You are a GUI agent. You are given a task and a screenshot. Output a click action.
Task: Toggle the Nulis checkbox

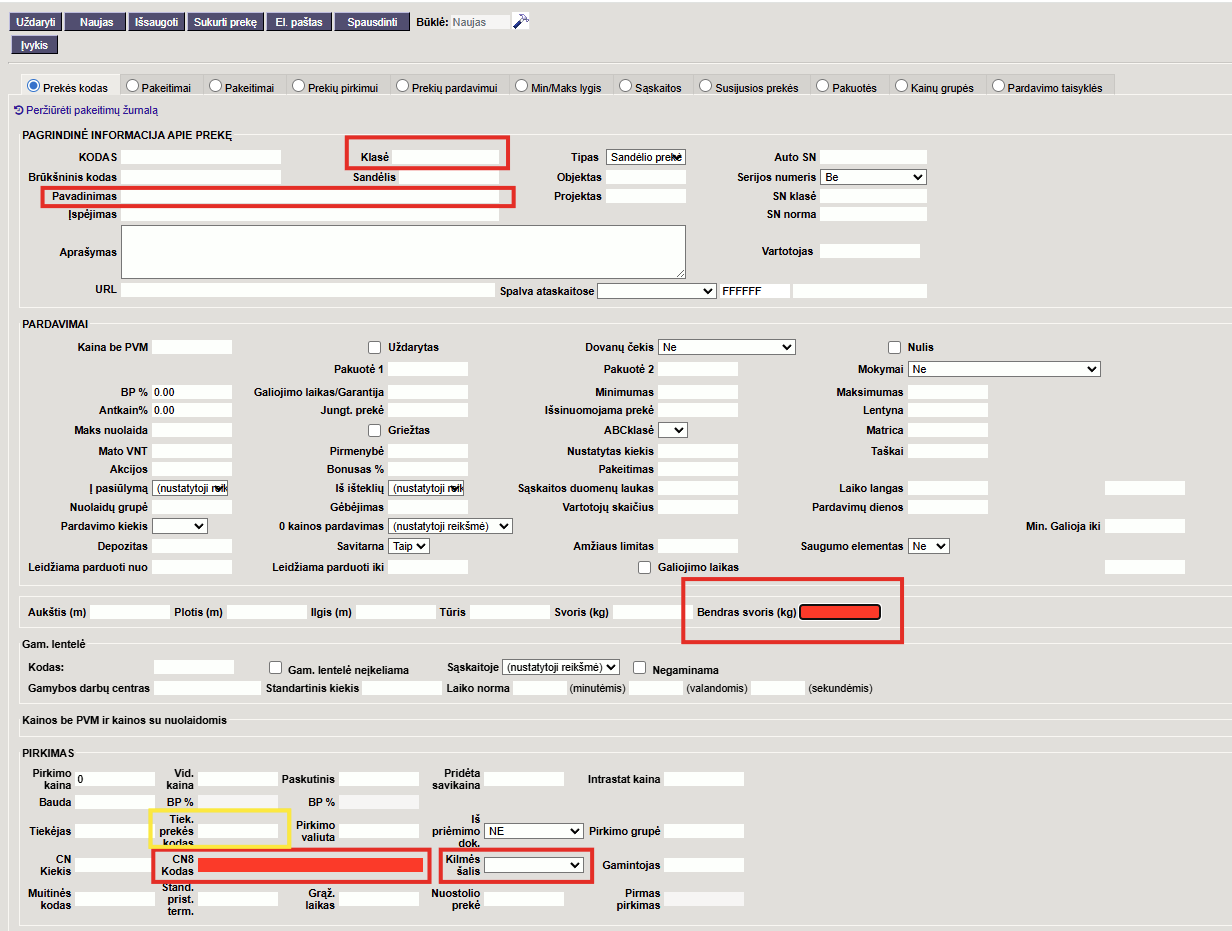coord(895,347)
